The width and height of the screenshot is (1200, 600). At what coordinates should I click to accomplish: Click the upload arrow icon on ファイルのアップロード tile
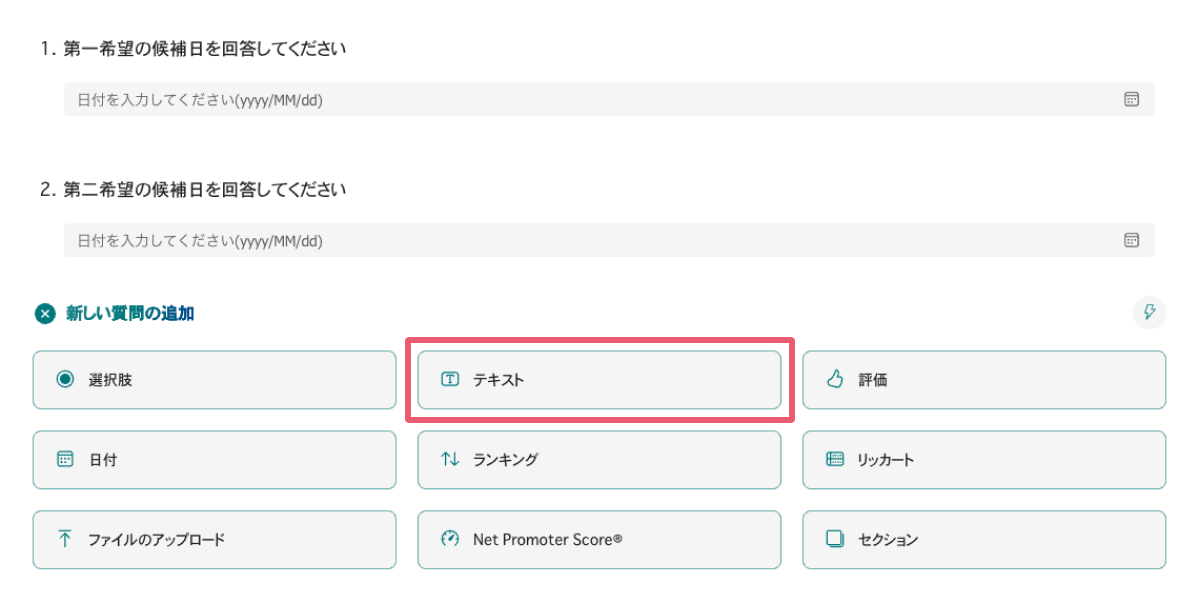[66, 539]
